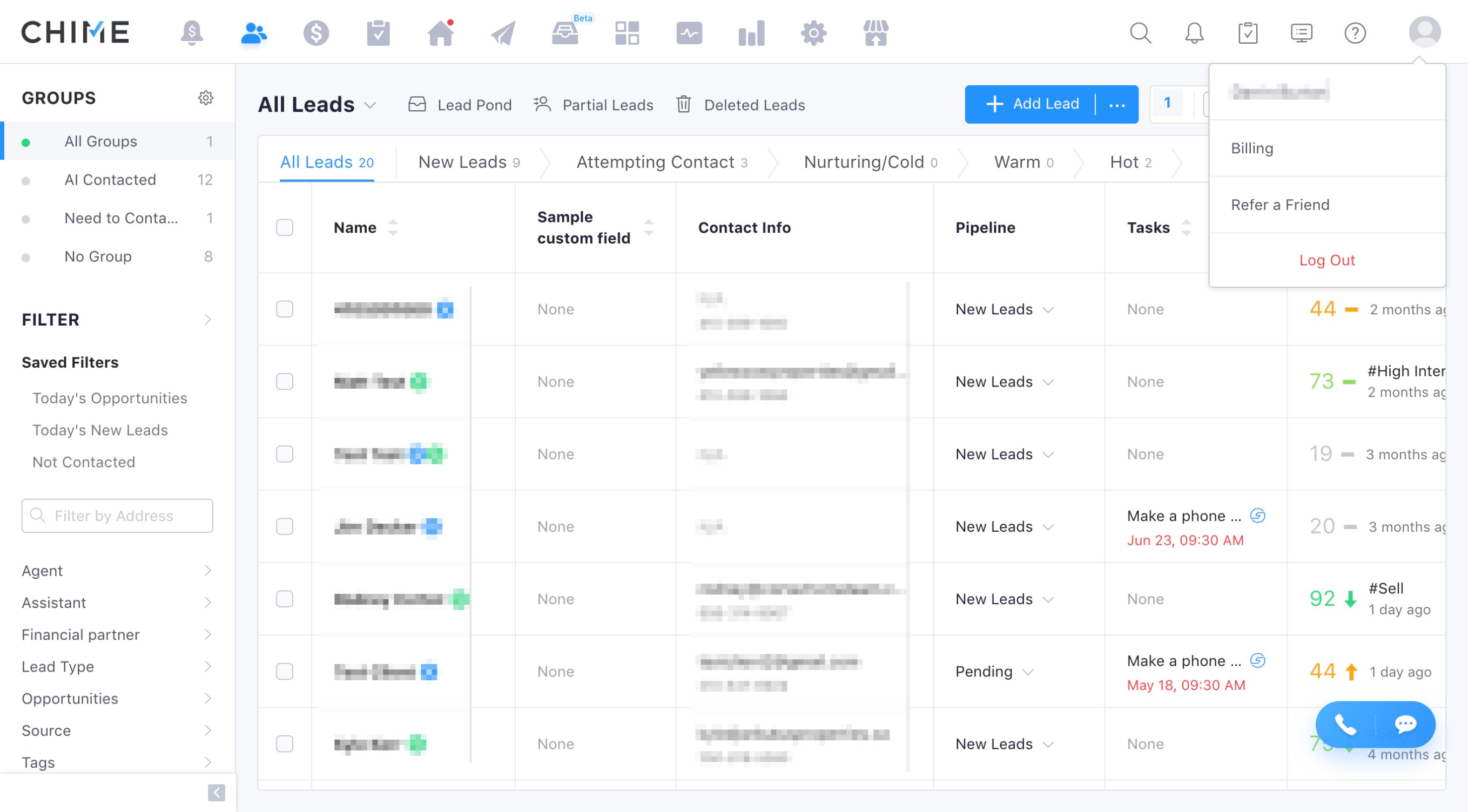Check the first lead row checkbox

pyautogui.click(x=285, y=309)
